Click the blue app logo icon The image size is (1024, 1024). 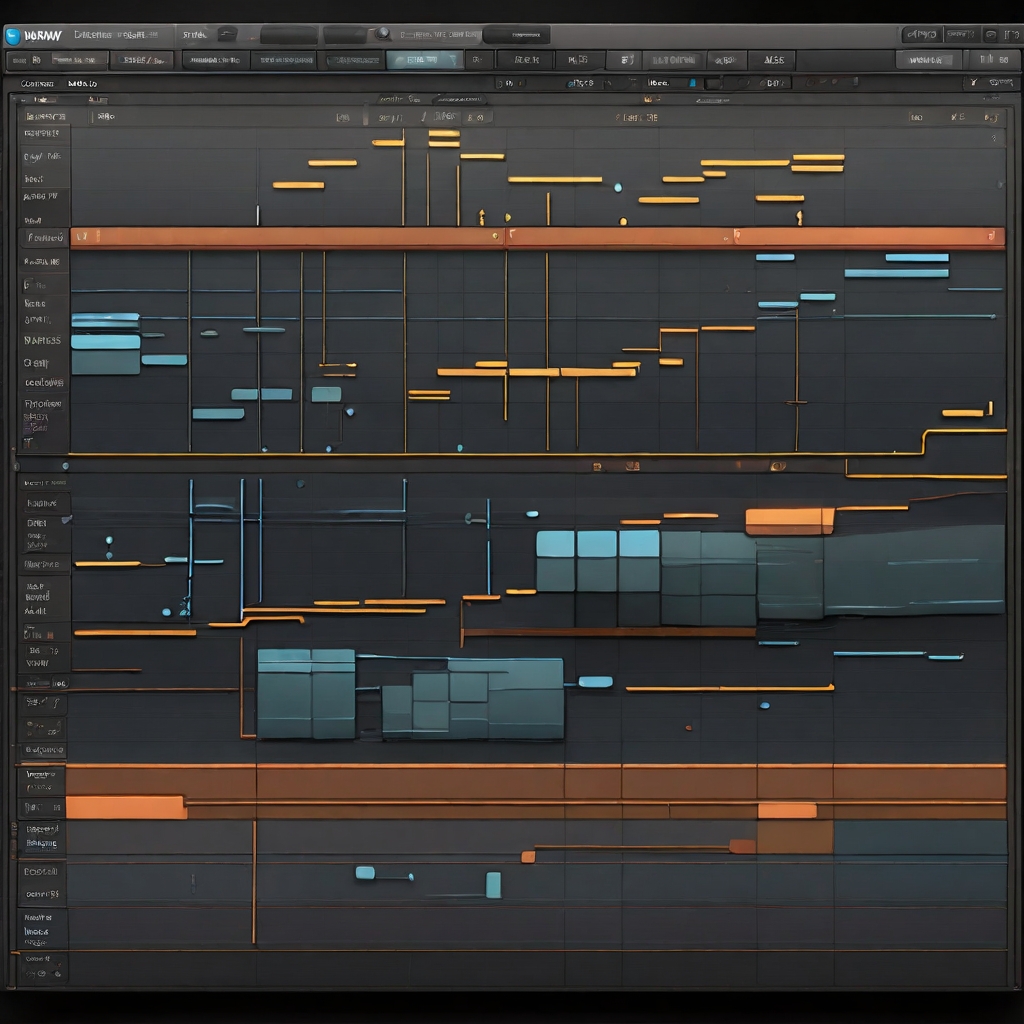click(x=12, y=35)
